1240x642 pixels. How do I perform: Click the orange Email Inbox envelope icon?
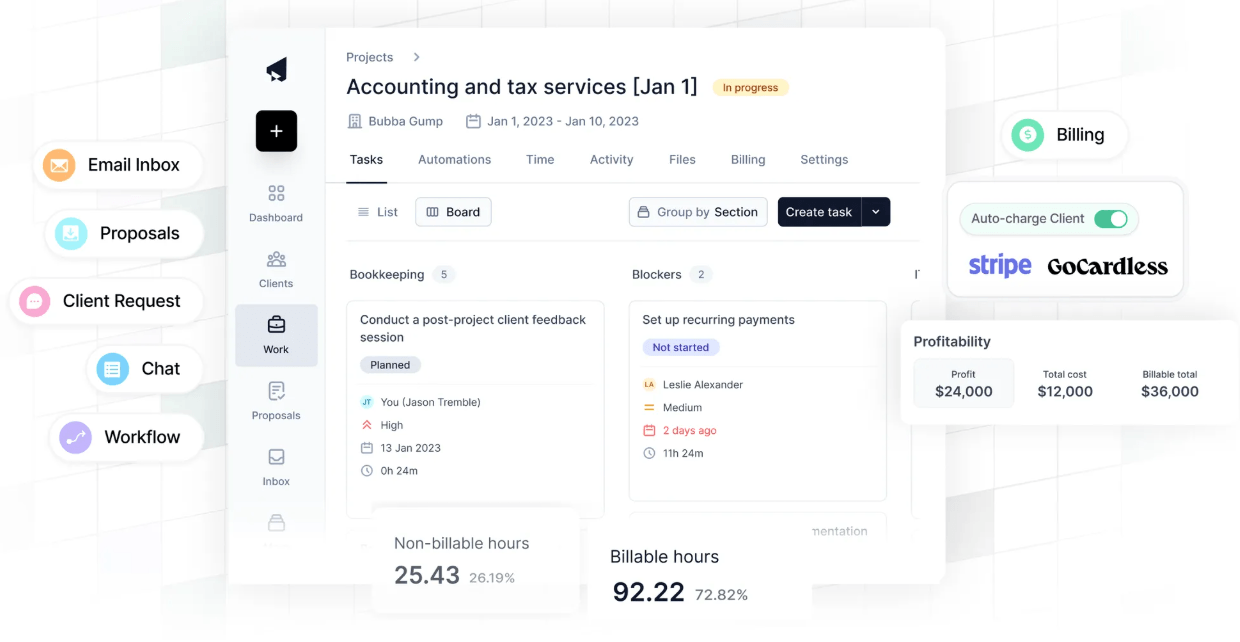point(59,165)
